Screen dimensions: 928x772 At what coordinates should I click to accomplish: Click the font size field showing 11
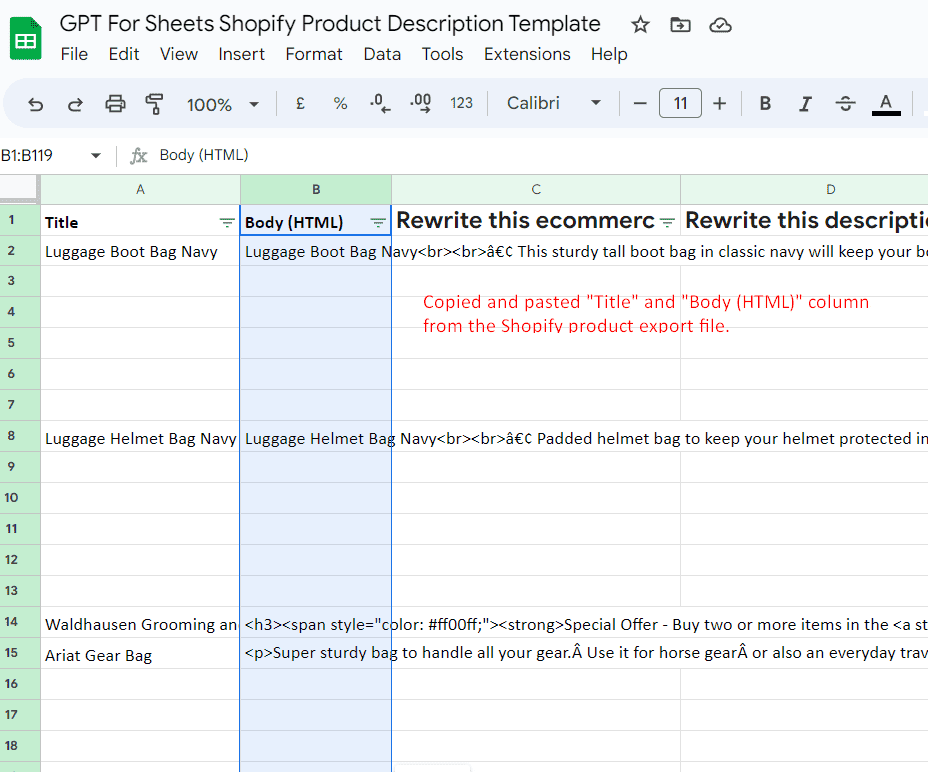click(x=680, y=104)
